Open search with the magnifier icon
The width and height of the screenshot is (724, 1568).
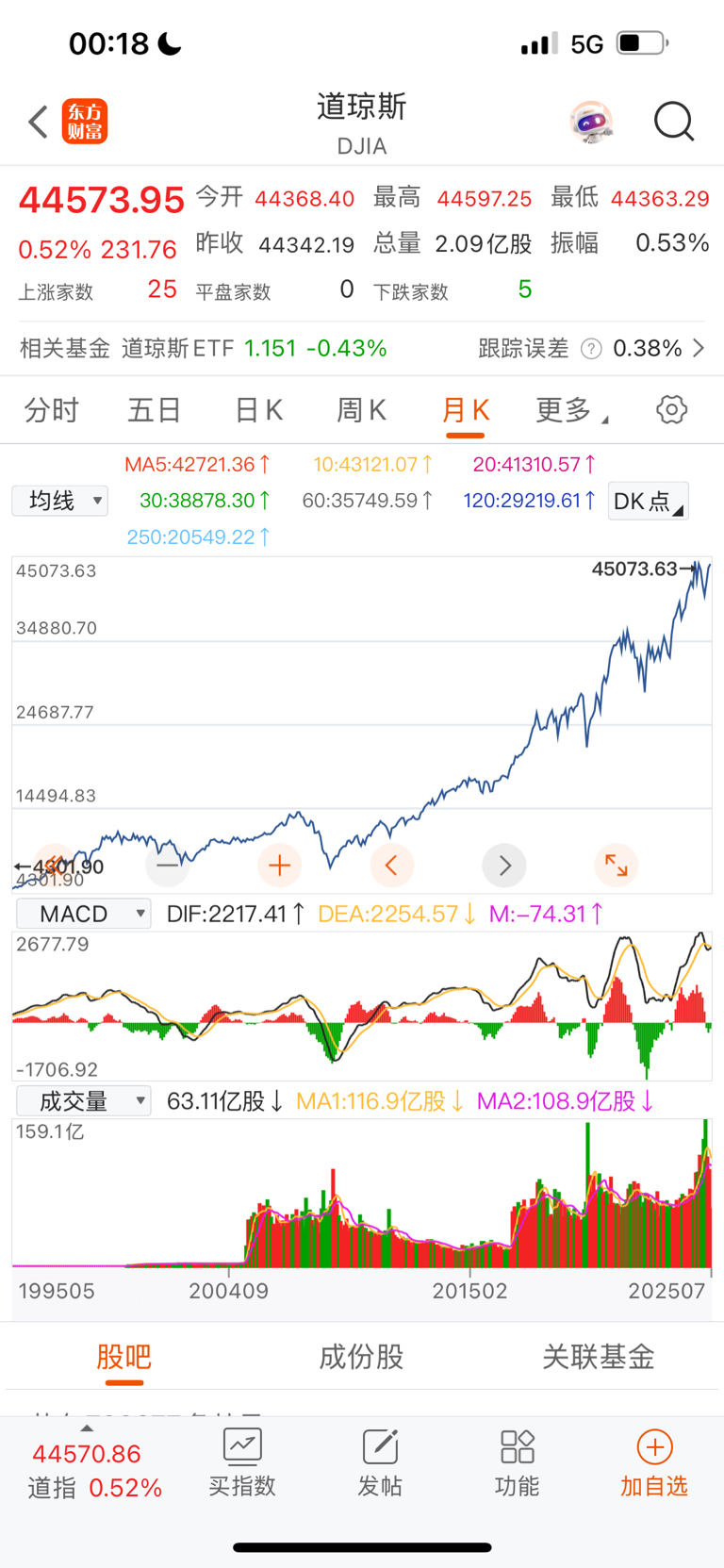[674, 123]
